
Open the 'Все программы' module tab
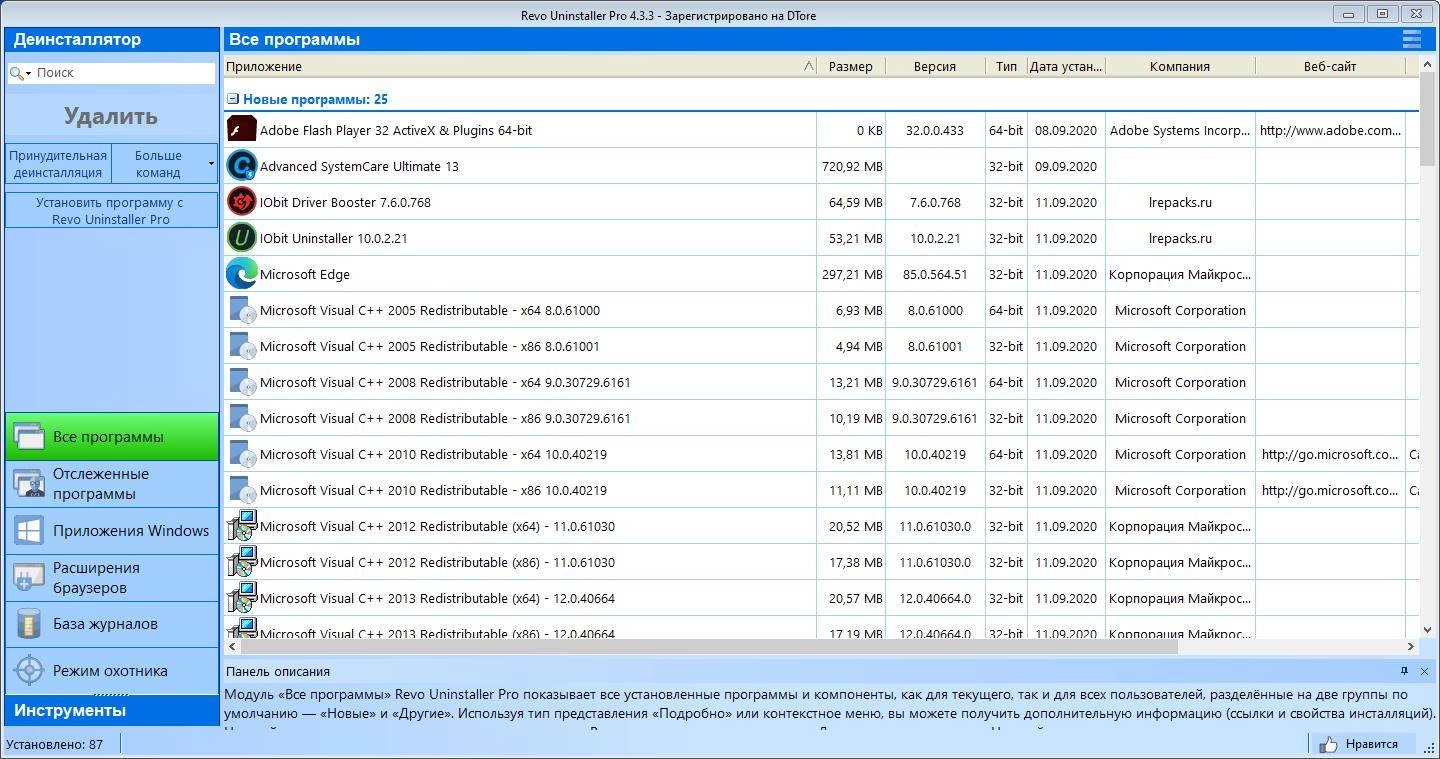112,436
